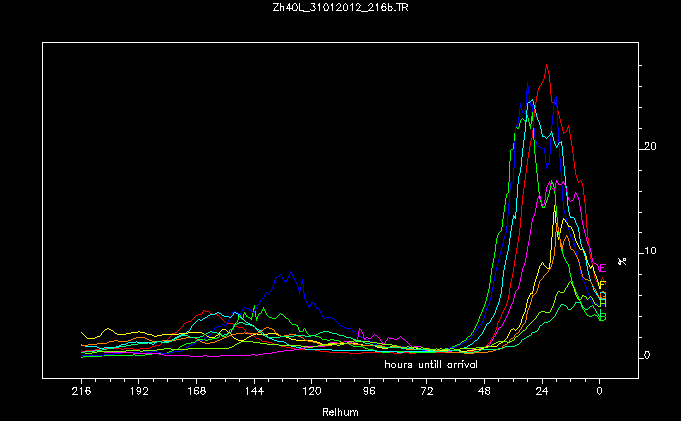Screen dimensions: 681x421
Task: Select the 192 tick label on the x-axis
Action: pos(139,393)
